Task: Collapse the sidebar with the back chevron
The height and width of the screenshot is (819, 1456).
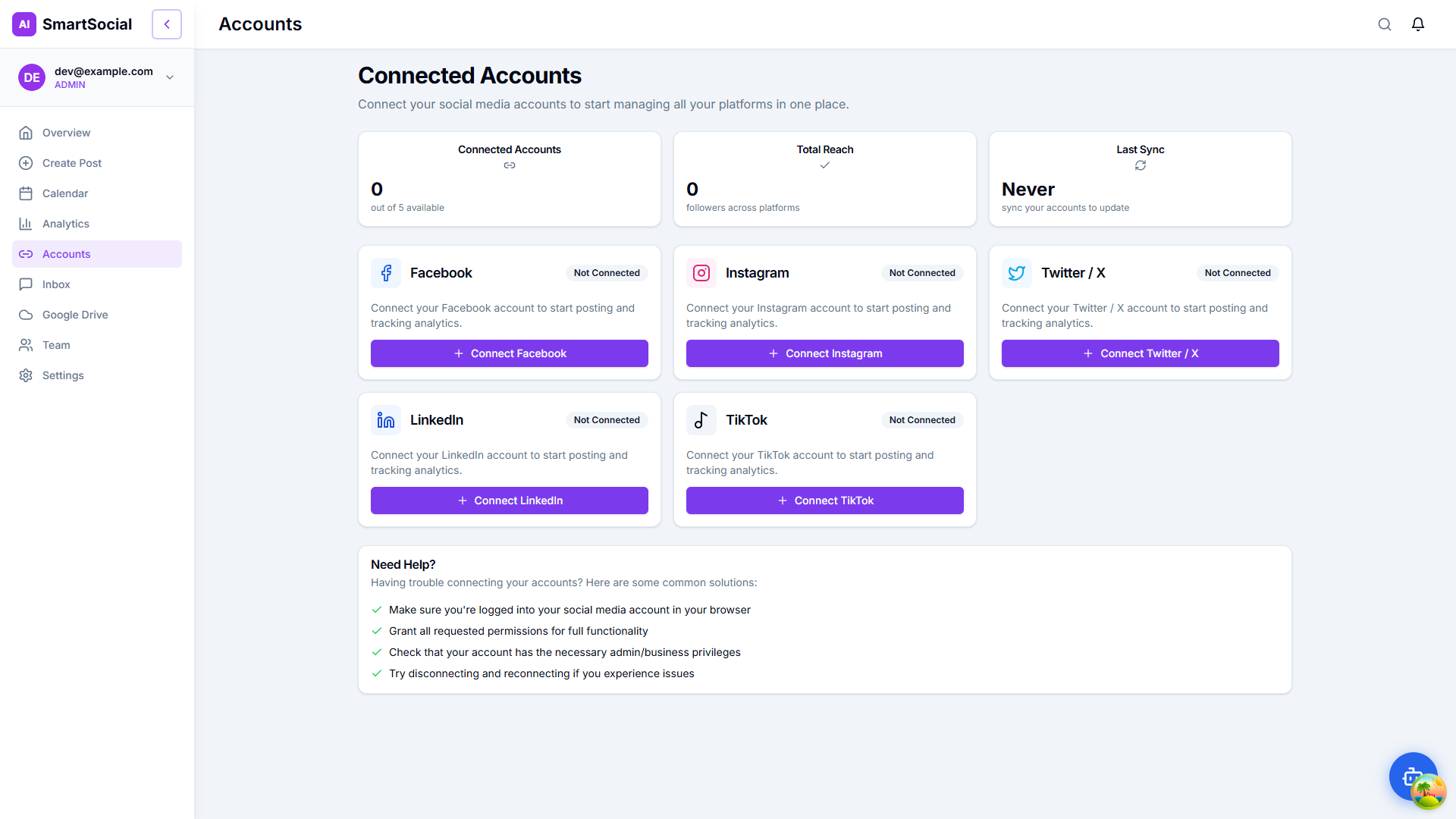Action: 166,24
